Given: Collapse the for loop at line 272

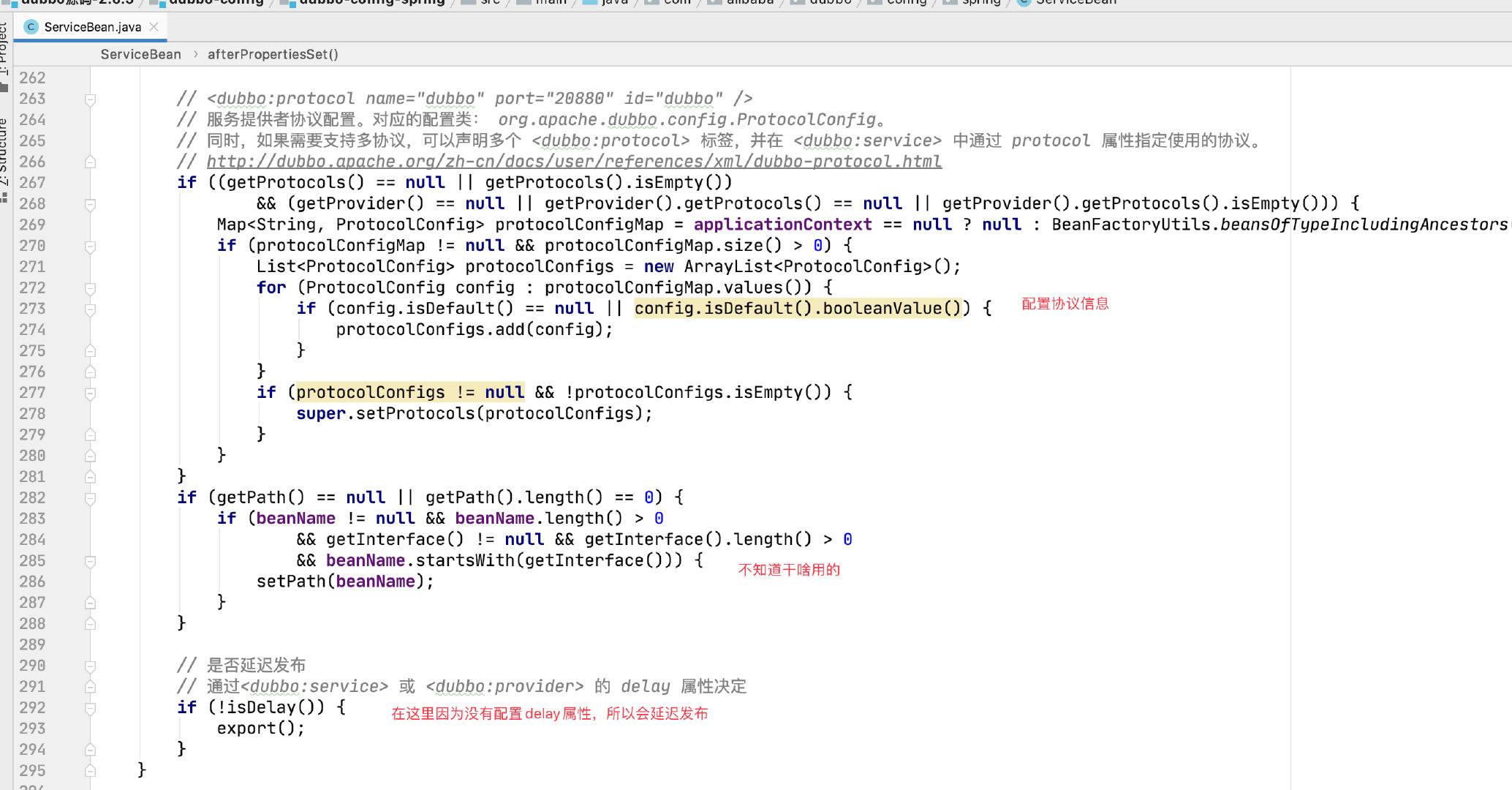Looking at the screenshot, I should coord(90,288).
